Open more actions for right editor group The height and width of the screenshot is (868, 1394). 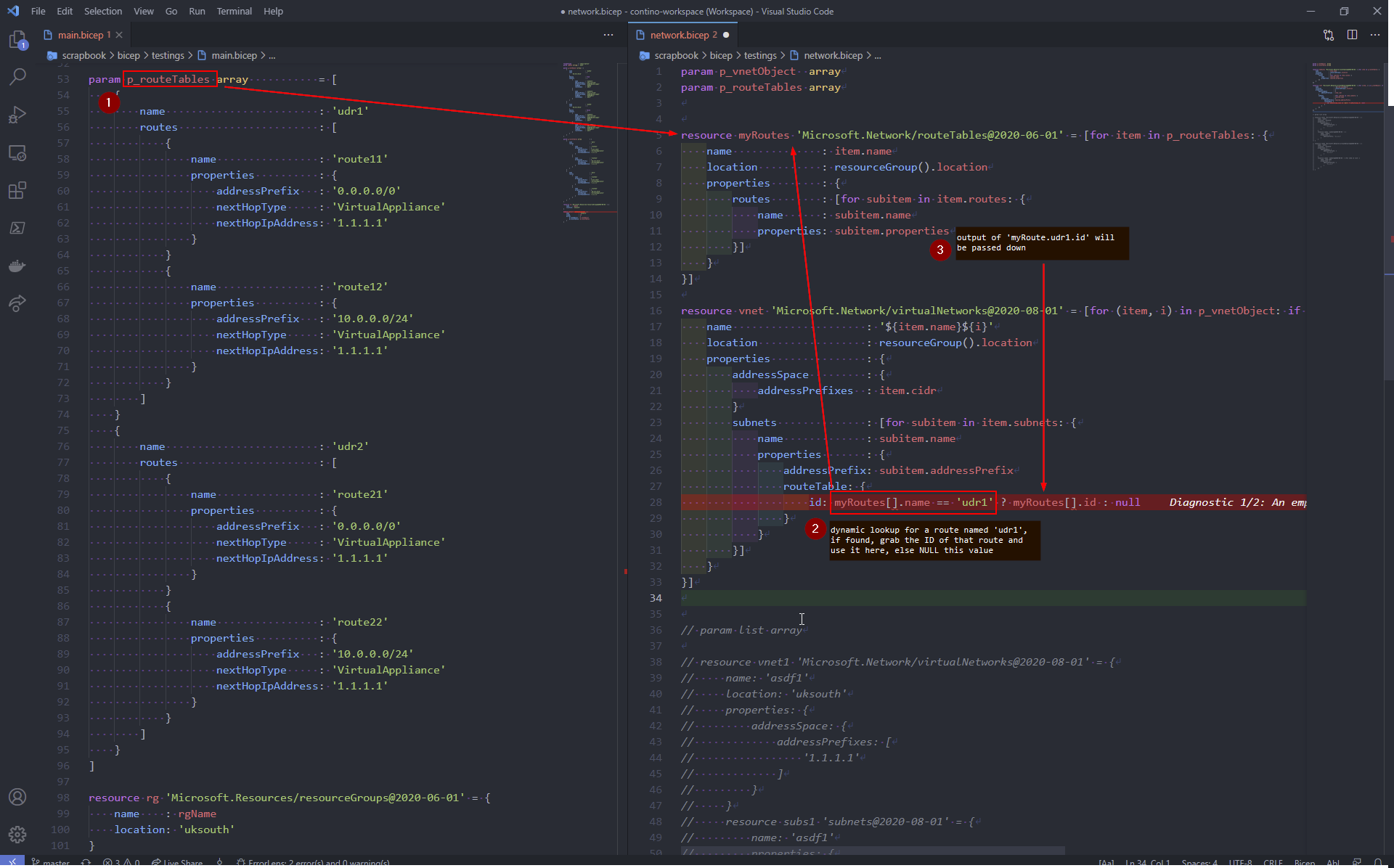(x=1375, y=35)
